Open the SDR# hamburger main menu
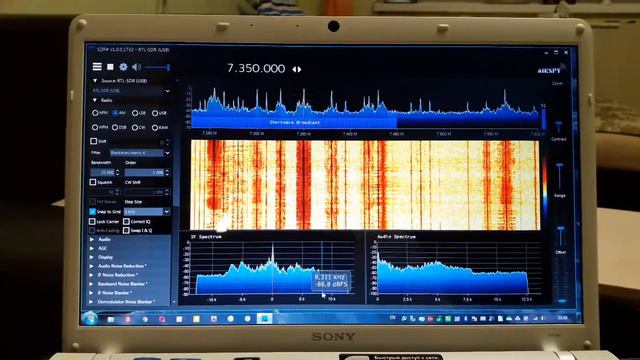The height and width of the screenshot is (360, 640). 97,67
